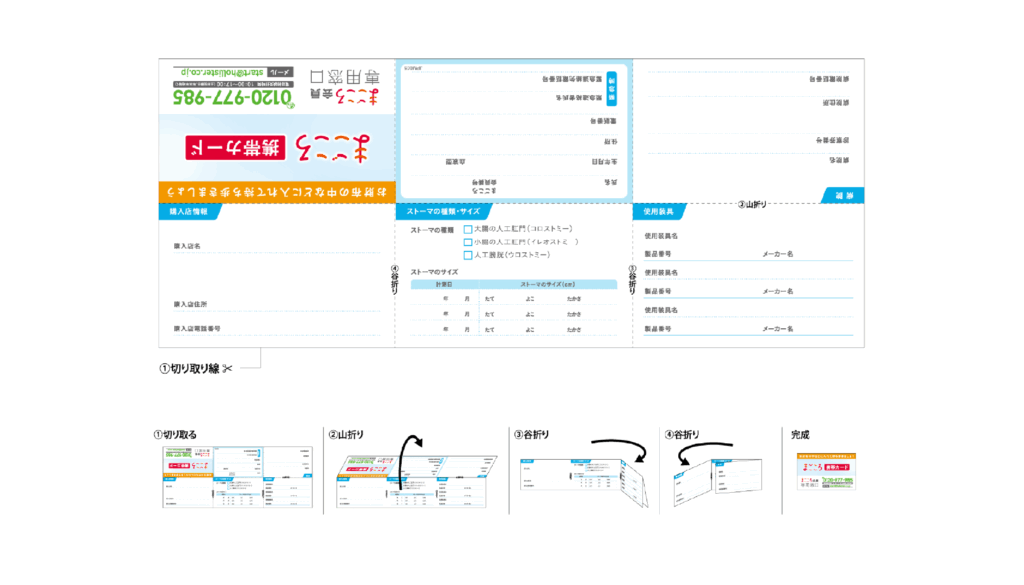Click the ストーマのサイズ table header row
Screen dimensions: 1024x585
(513, 285)
